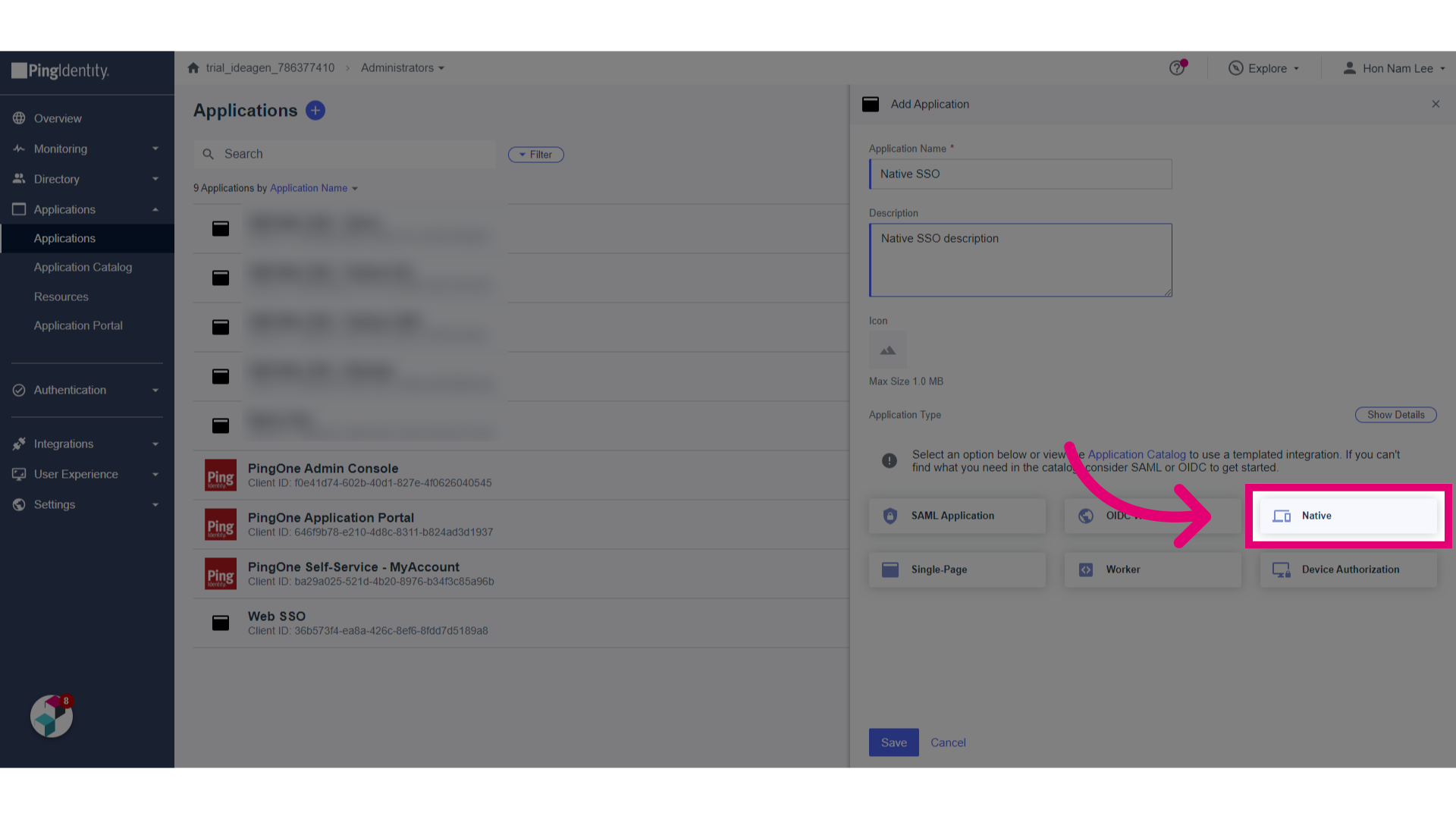Click the Monitoring pulse icon

(x=19, y=149)
